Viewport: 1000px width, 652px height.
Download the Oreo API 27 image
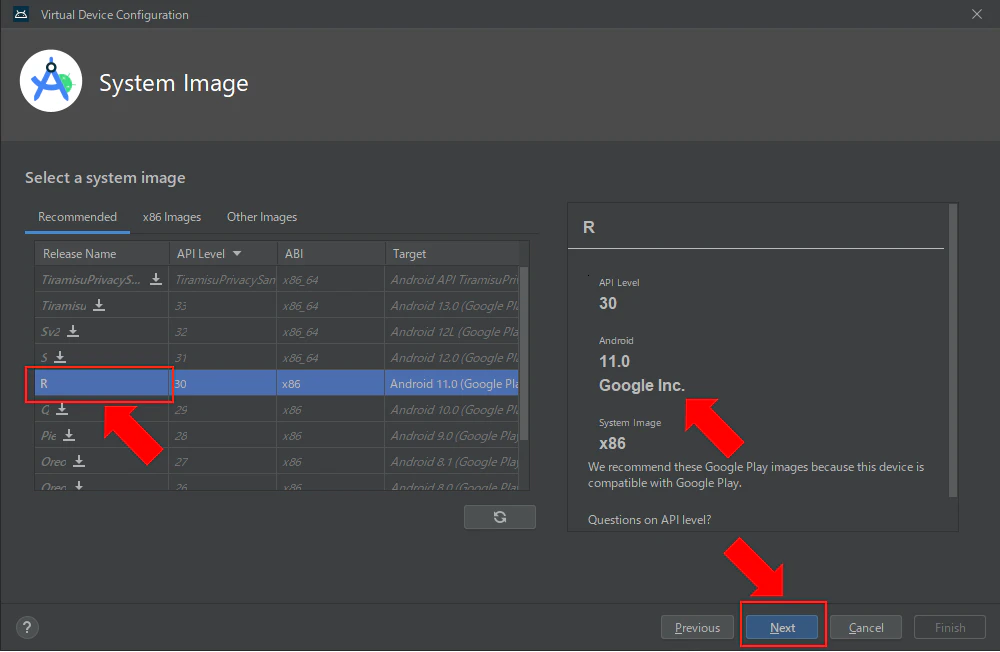[78, 461]
